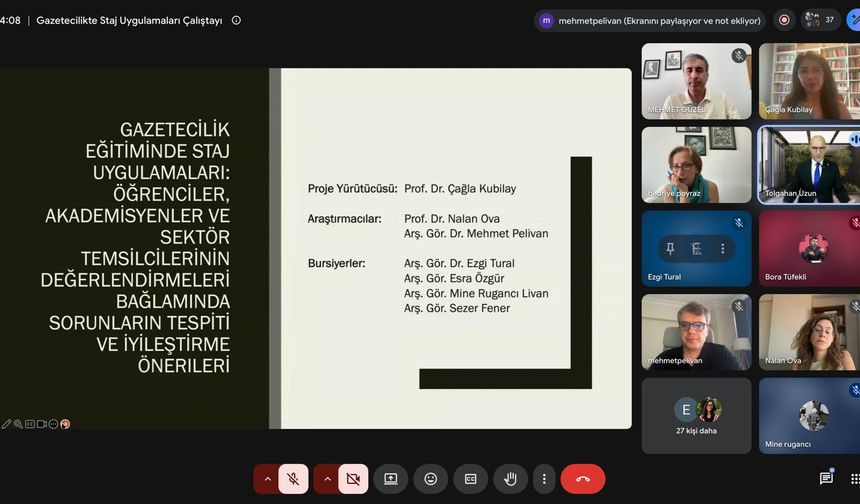This screenshot has height=504, width=860.
Task: Click the camera icon on slide toolbar
Action: [x=42, y=424]
